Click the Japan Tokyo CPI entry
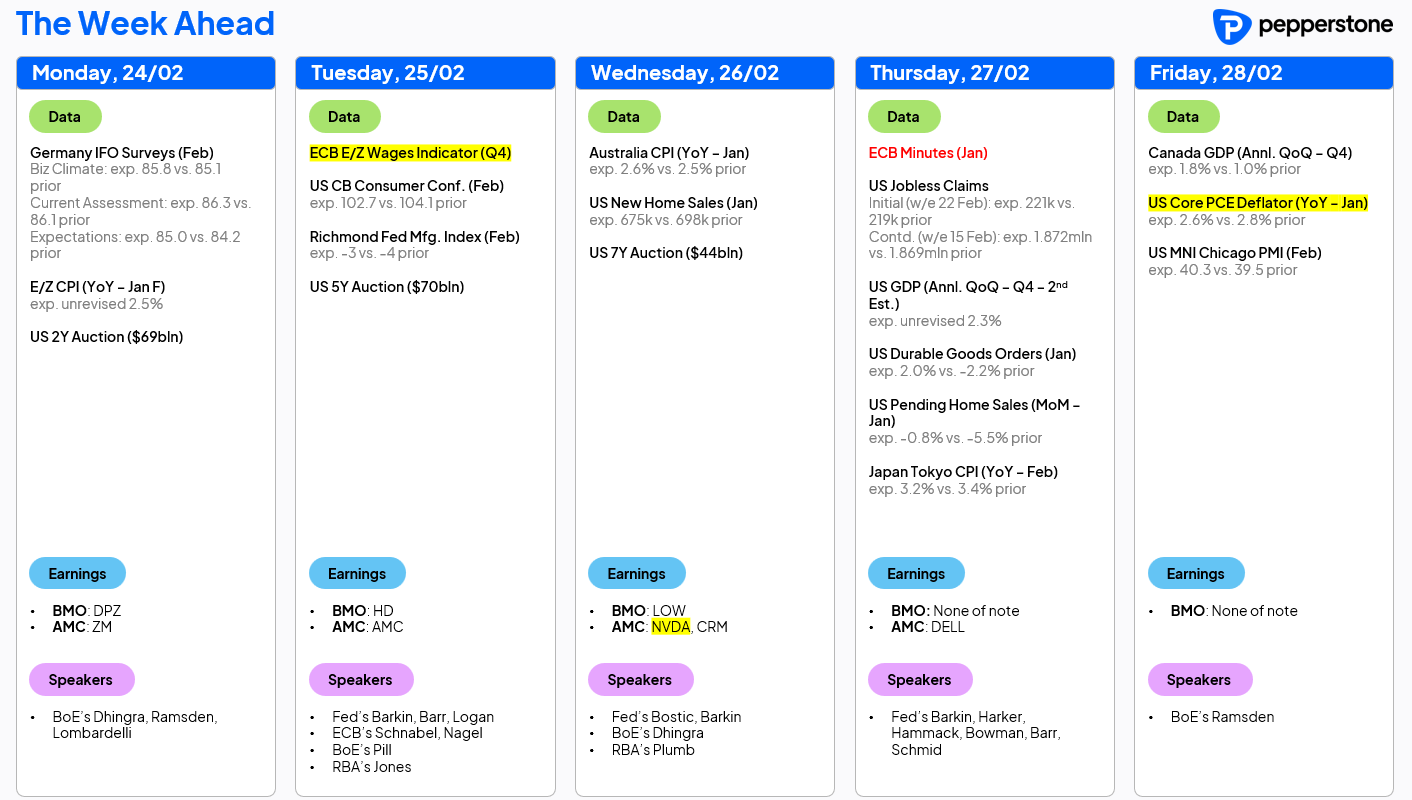The width and height of the screenshot is (1412, 800). 963,472
